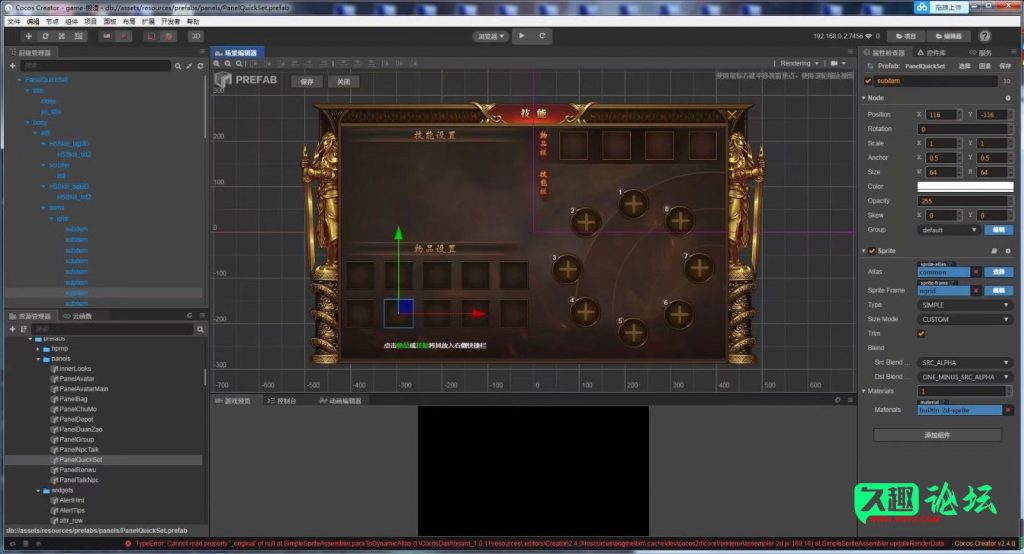Viewport: 1024px width, 554px height.
Task: Refresh the assets panel
Action: (189, 316)
